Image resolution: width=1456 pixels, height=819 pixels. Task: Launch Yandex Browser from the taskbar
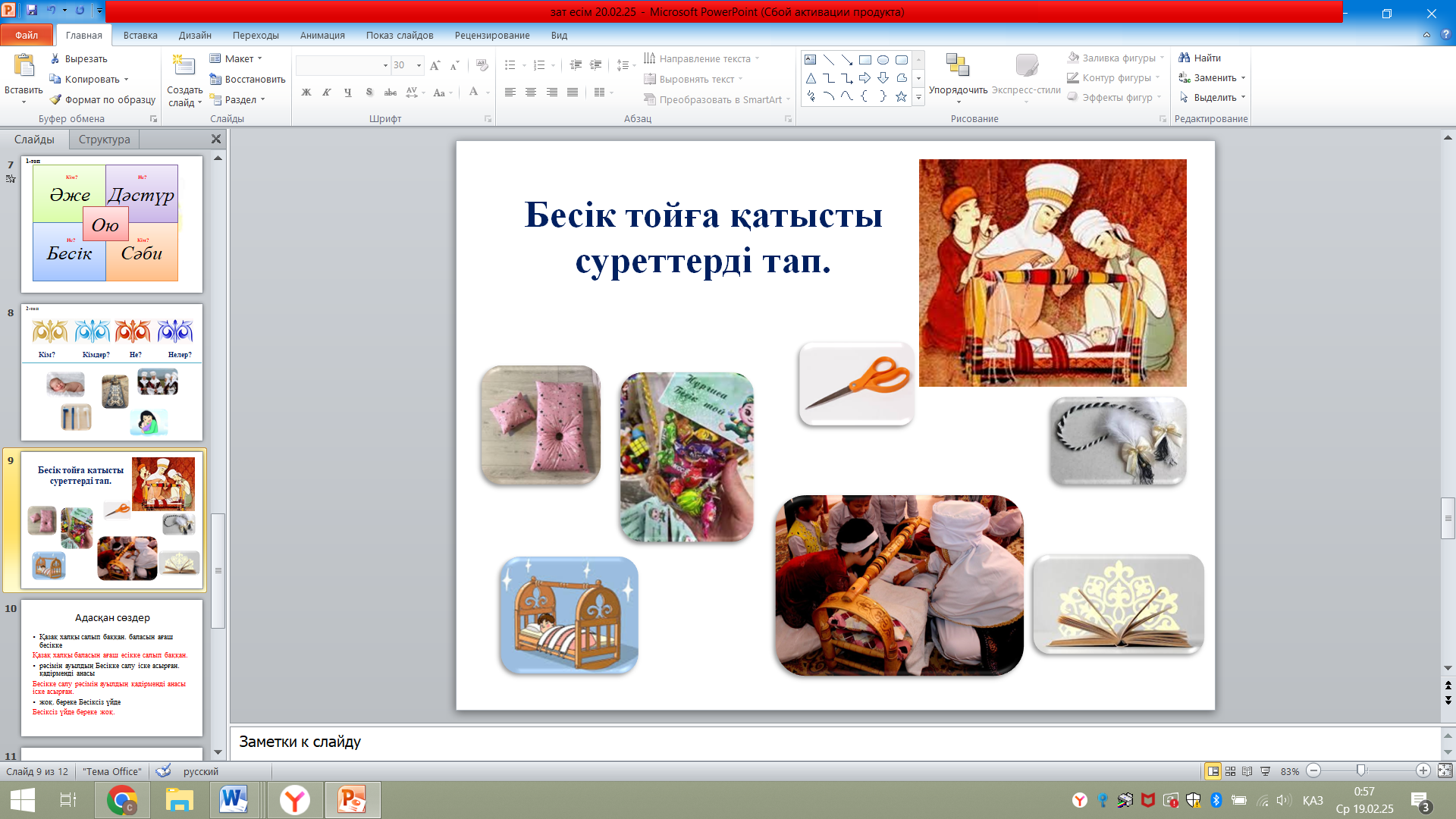[295, 800]
